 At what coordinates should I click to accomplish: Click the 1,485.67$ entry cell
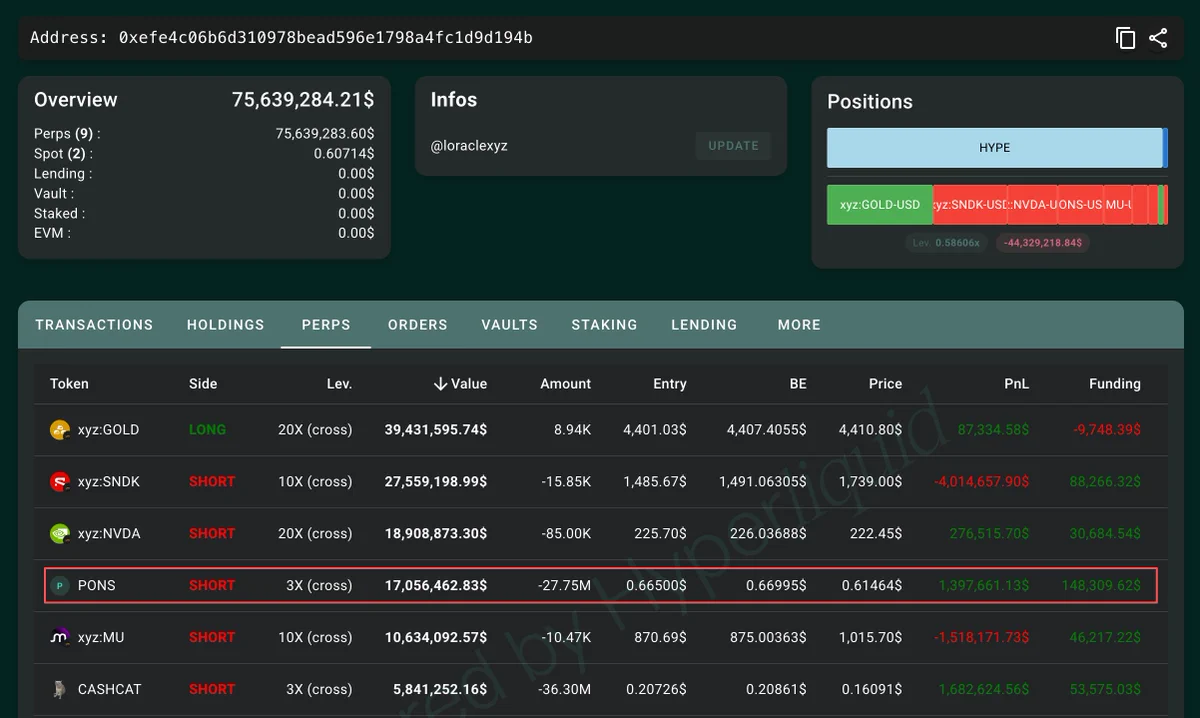tap(655, 482)
